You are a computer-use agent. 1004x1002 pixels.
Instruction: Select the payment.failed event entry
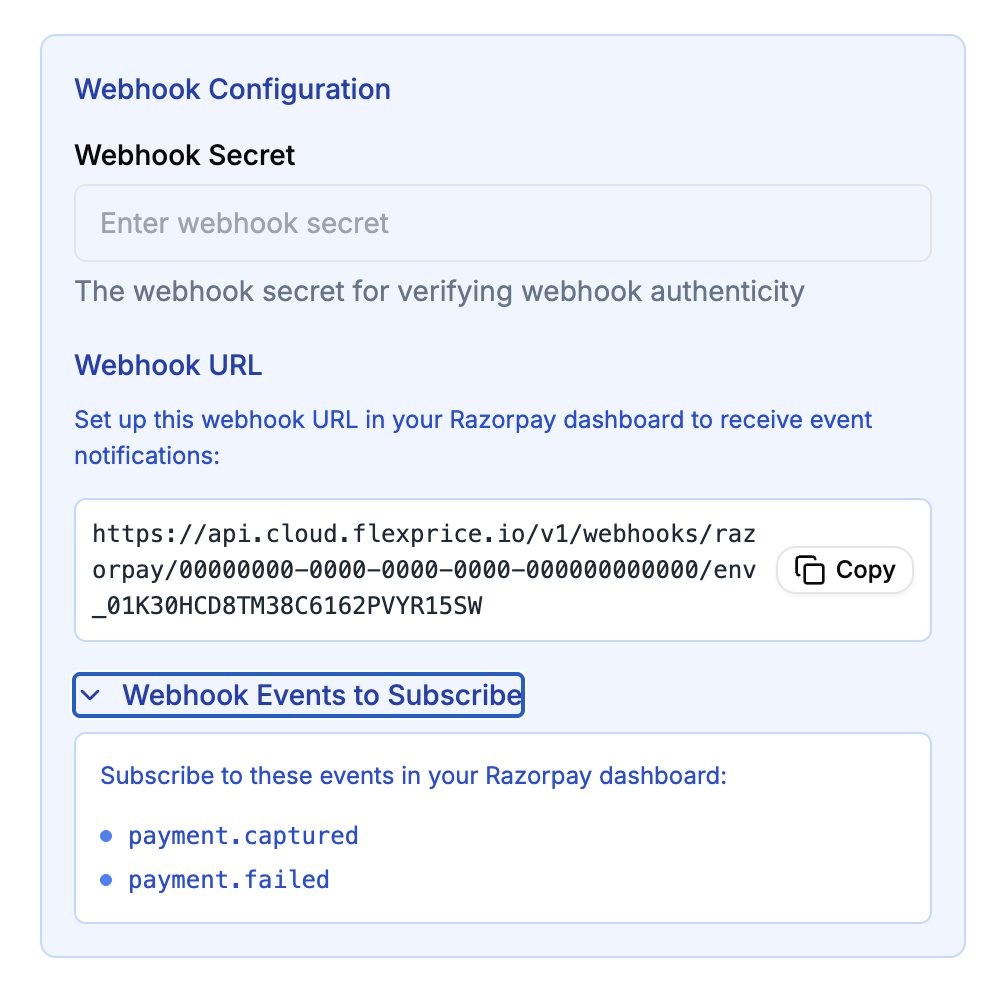(228, 880)
